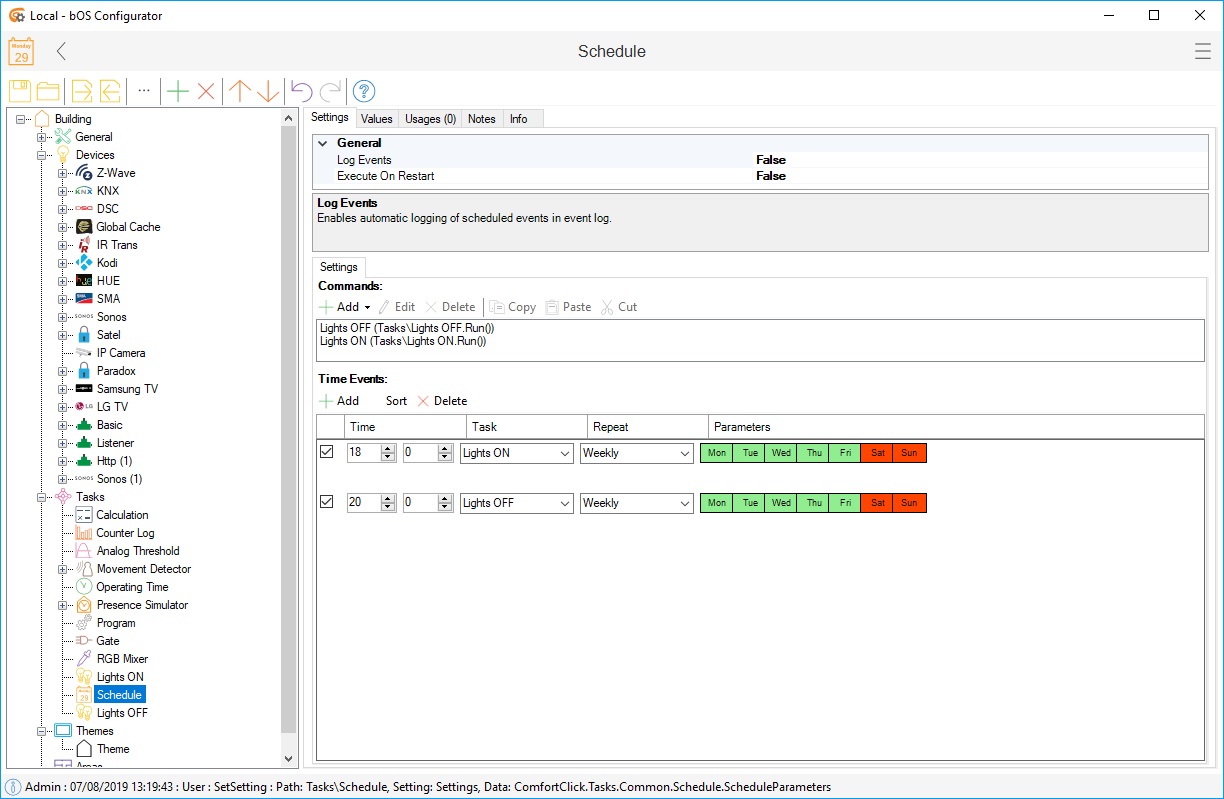
Task: Click the undo toolbar icon
Action: pos(301,91)
